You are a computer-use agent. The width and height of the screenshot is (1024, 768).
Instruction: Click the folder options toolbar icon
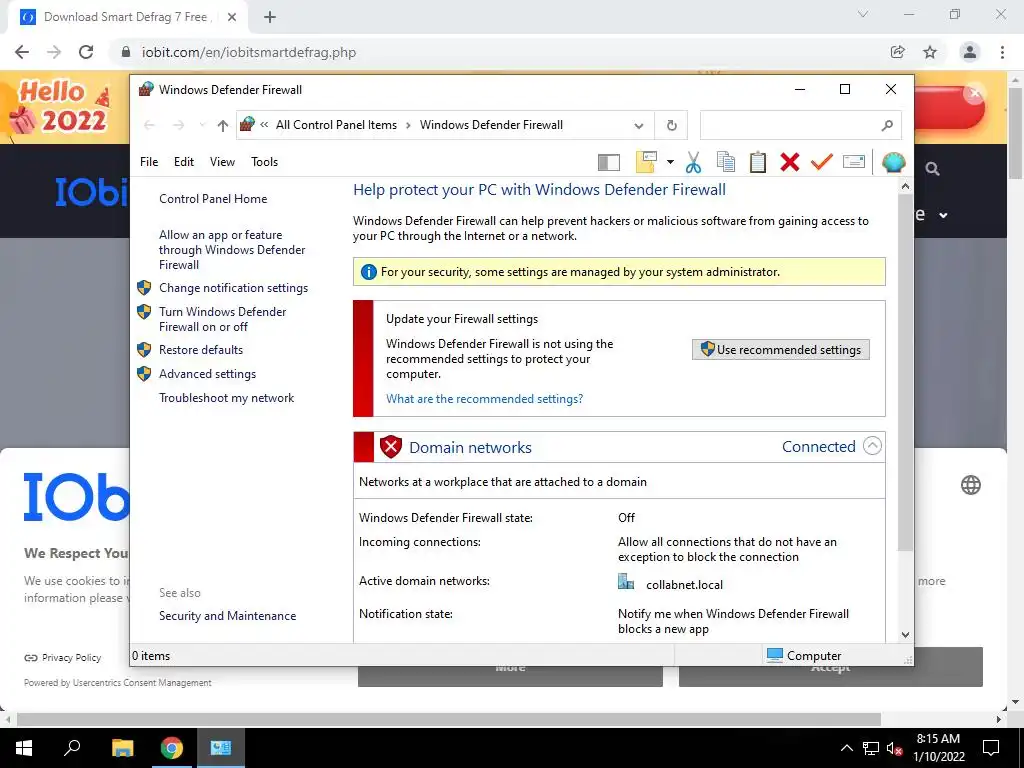click(x=646, y=162)
